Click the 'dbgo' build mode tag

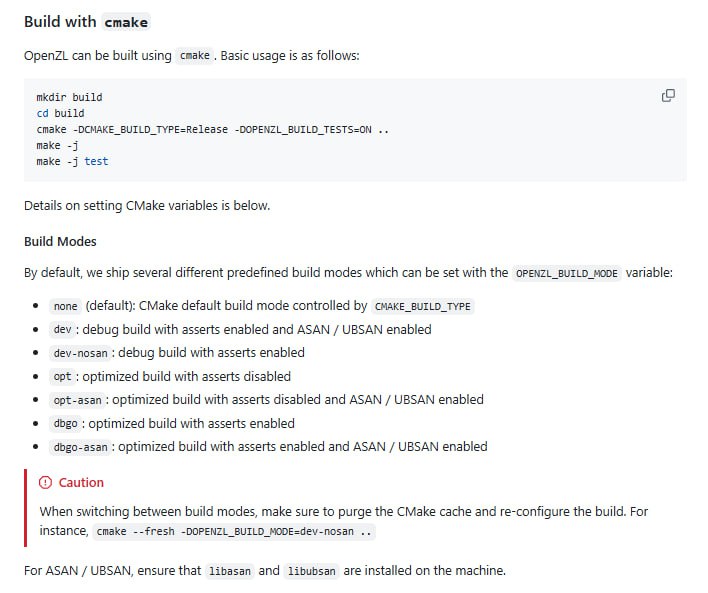64,424
